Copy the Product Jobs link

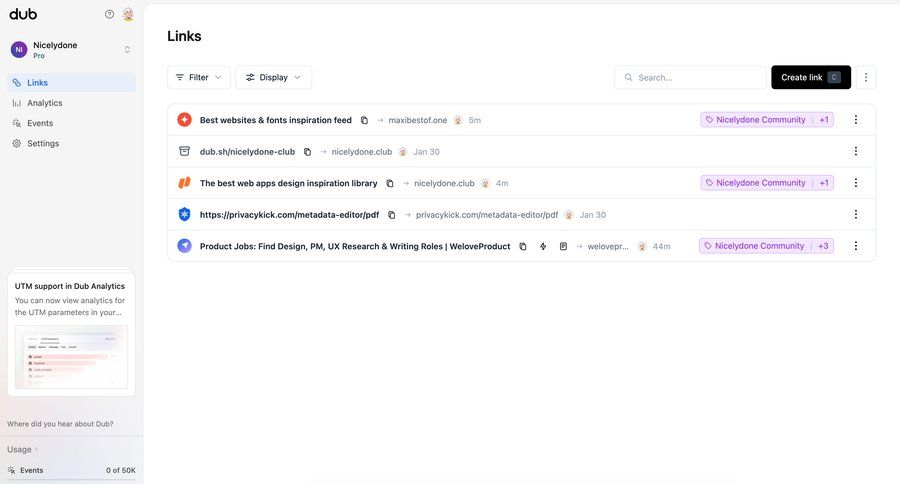[x=523, y=246]
